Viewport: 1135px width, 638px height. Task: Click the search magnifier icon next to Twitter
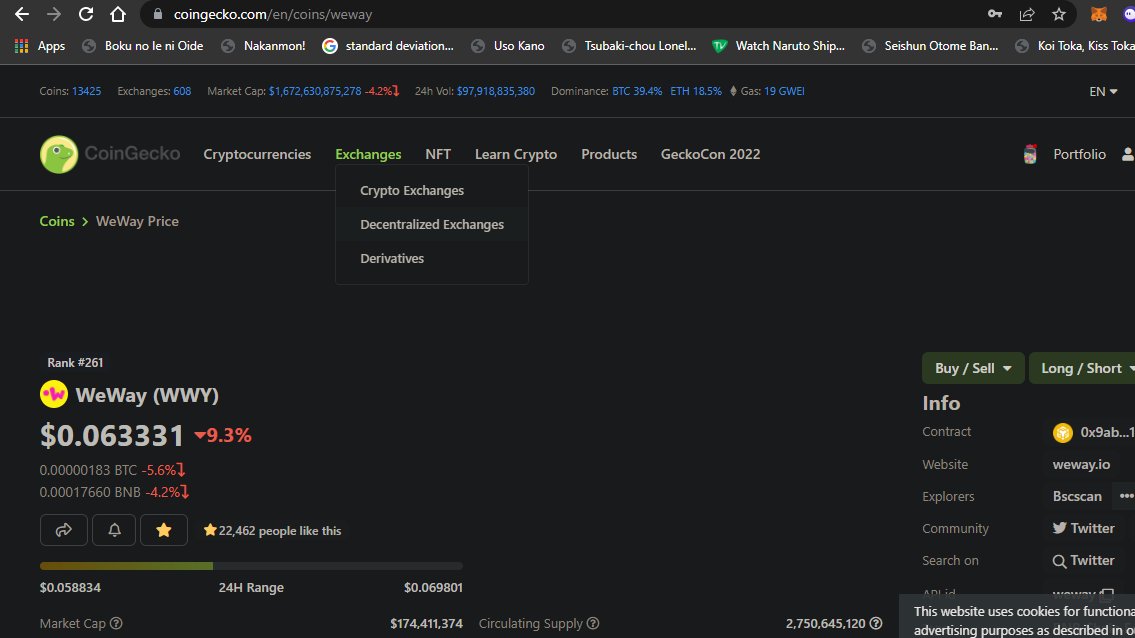(1059, 561)
